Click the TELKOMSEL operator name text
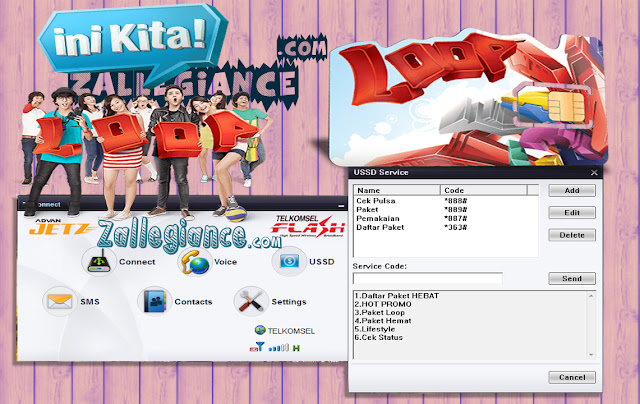 [x=291, y=331]
